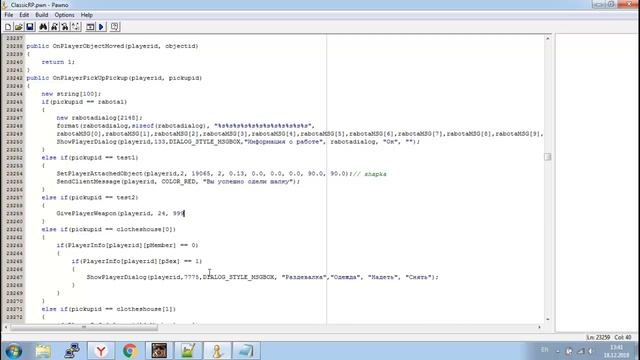Open the Help menu
The image size is (640, 360).
tap(87, 15)
